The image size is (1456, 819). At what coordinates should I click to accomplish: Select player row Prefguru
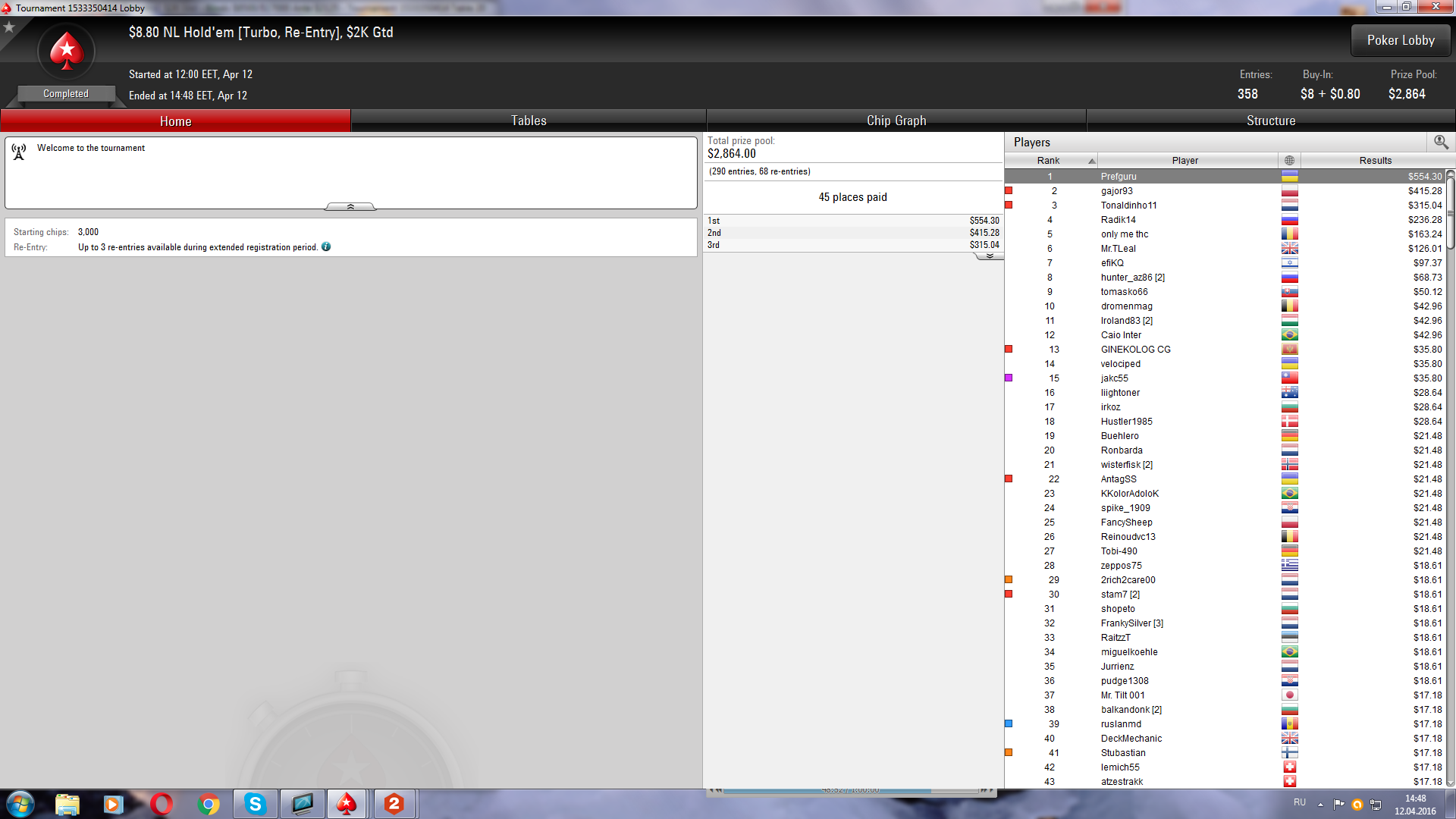(x=1225, y=176)
